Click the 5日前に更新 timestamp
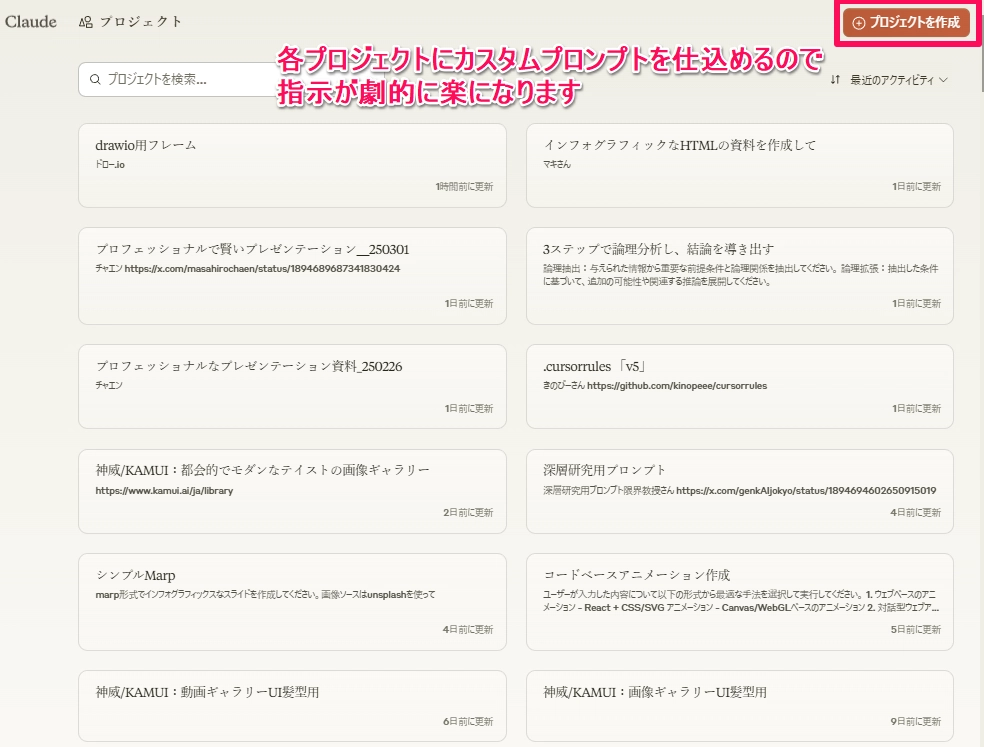This screenshot has width=984, height=747. (x=916, y=630)
